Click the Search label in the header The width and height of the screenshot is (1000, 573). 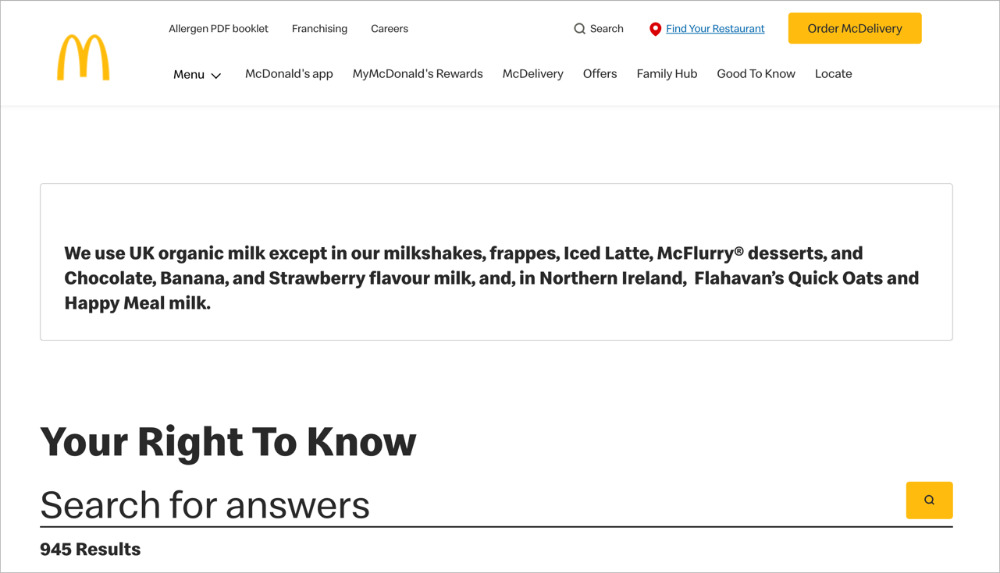[607, 29]
